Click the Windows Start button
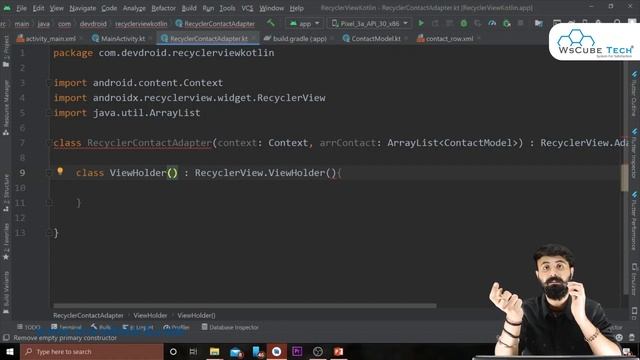640x360 pixels. pos(9,351)
